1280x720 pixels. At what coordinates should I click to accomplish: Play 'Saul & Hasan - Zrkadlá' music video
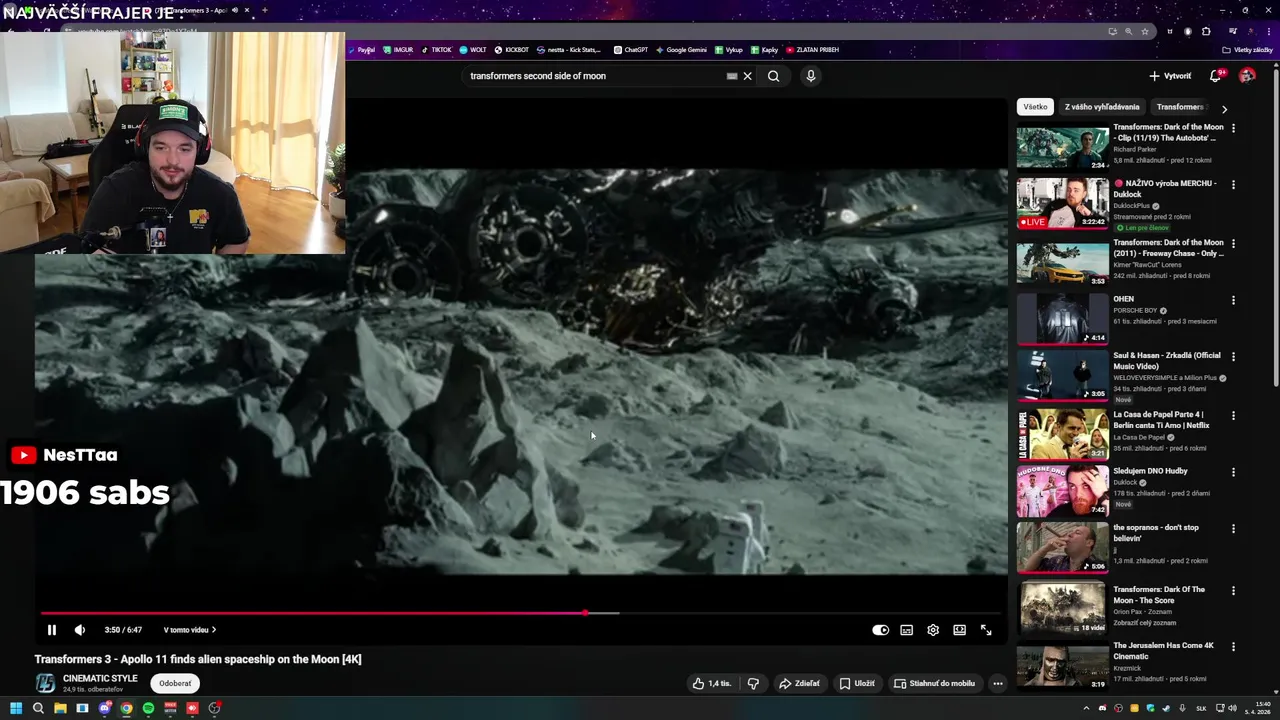point(1062,374)
